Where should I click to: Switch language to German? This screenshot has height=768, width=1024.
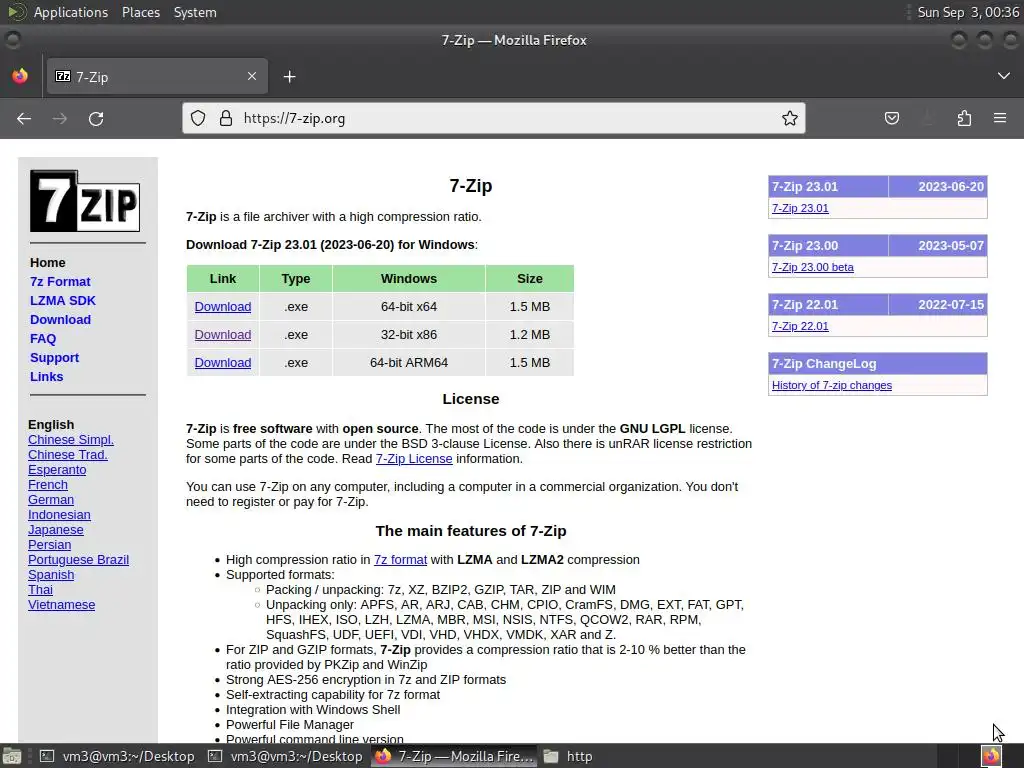point(51,500)
